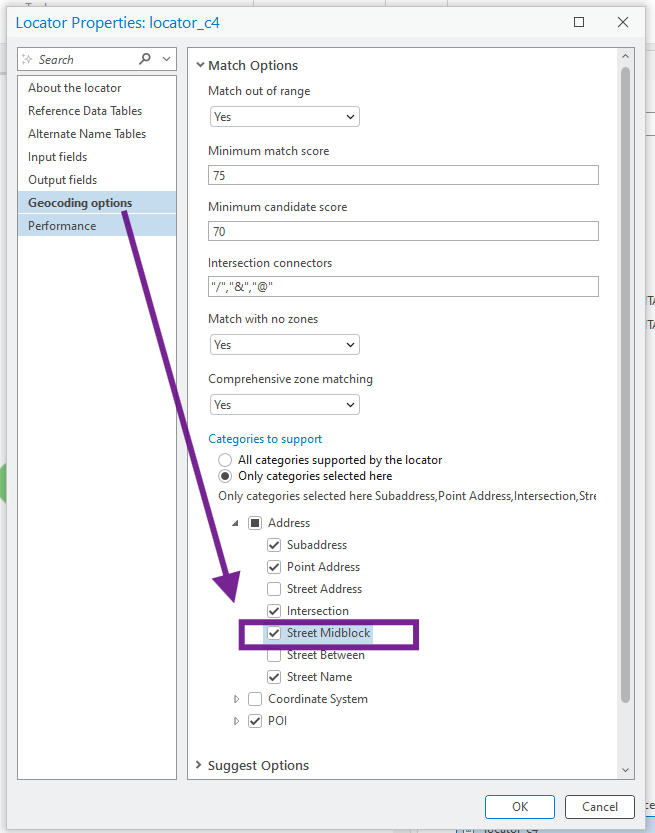Expand the Suggest Options section
This screenshot has width=655, height=833.
(x=197, y=766)
